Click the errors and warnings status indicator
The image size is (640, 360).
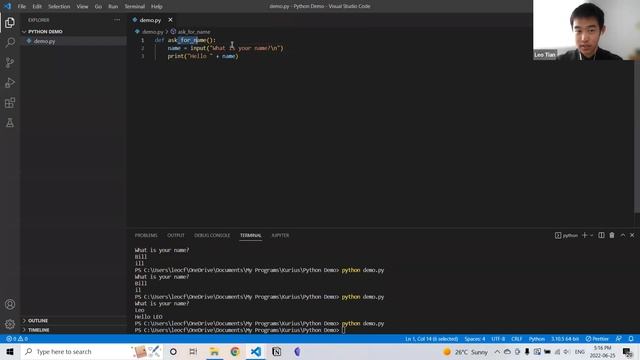(x=17, y=339)
